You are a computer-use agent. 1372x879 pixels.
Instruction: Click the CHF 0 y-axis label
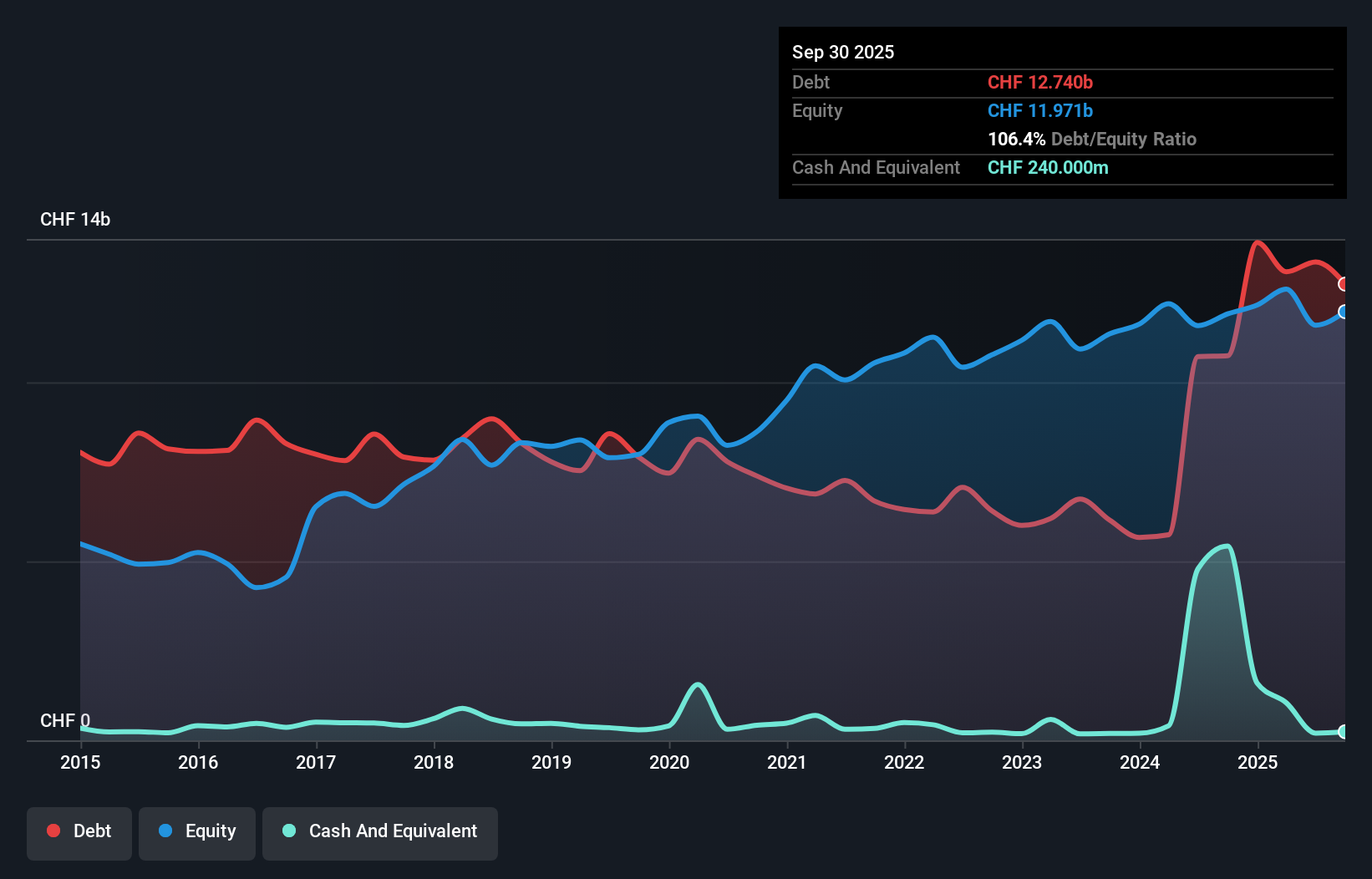pos(65,720)
